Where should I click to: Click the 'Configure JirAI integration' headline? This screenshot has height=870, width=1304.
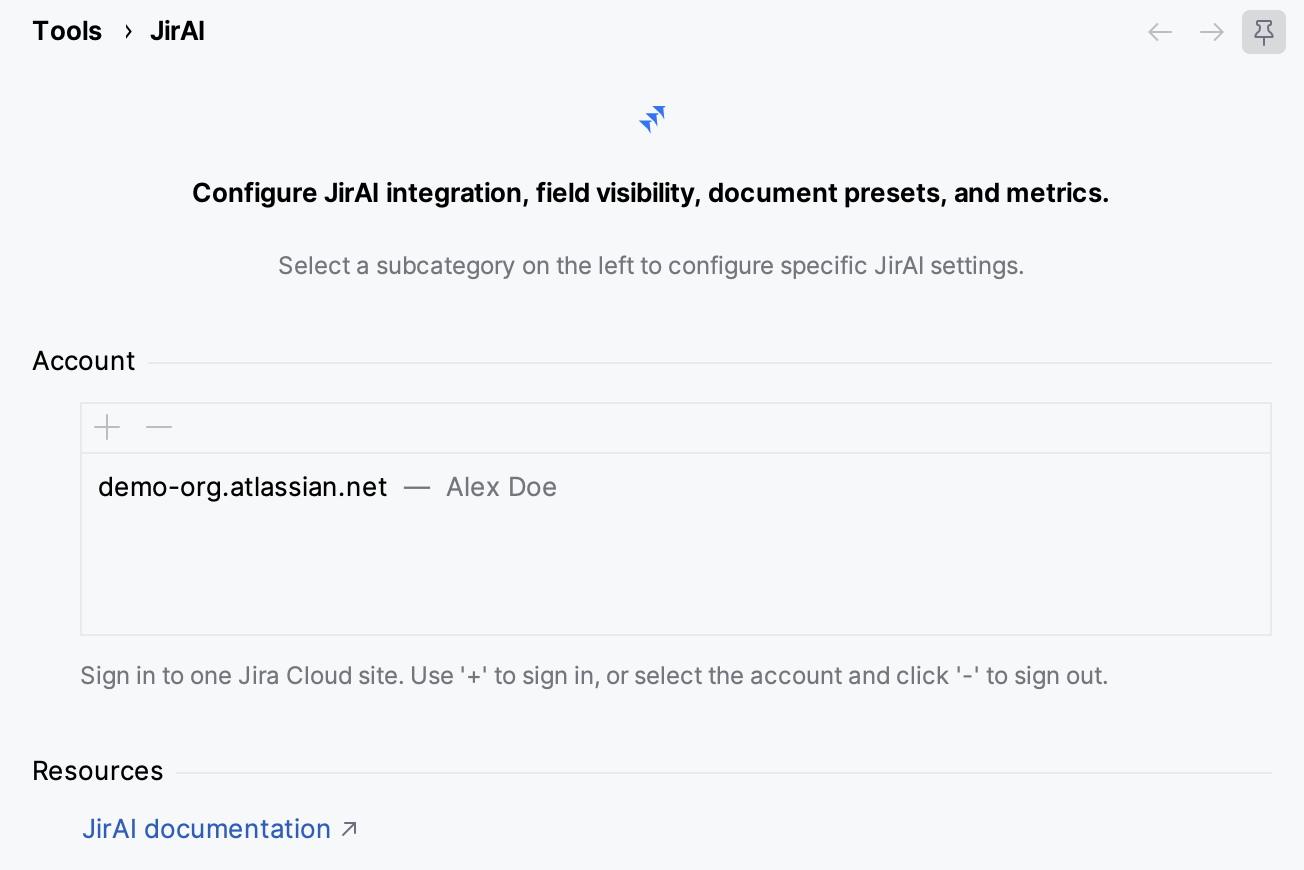[651, 193]
